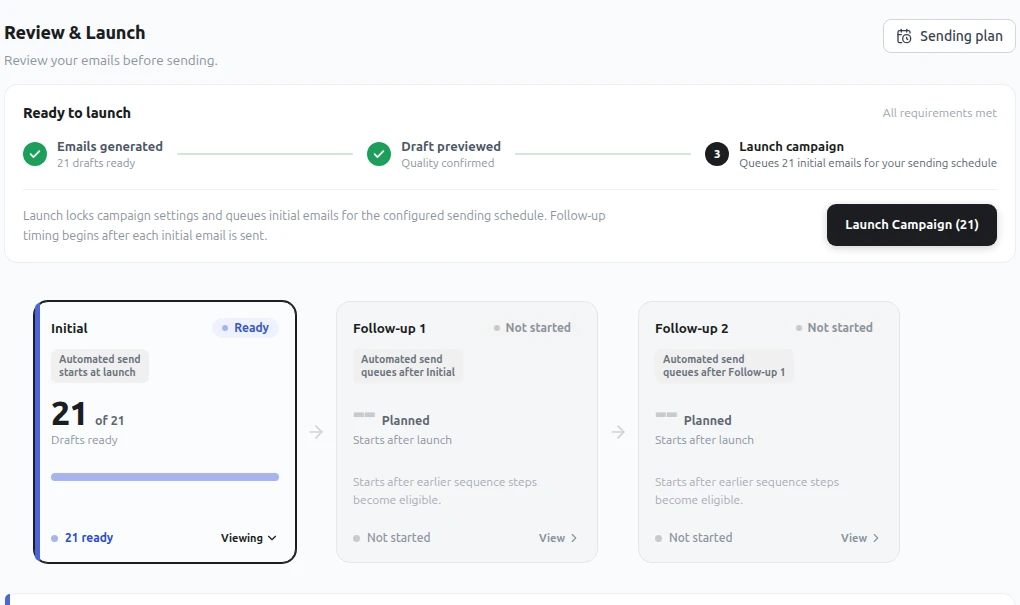Image resolution: width=1020 pixels, height=605 pixels.
Task: Click the All requirements met text
Action: coord(939,113)
